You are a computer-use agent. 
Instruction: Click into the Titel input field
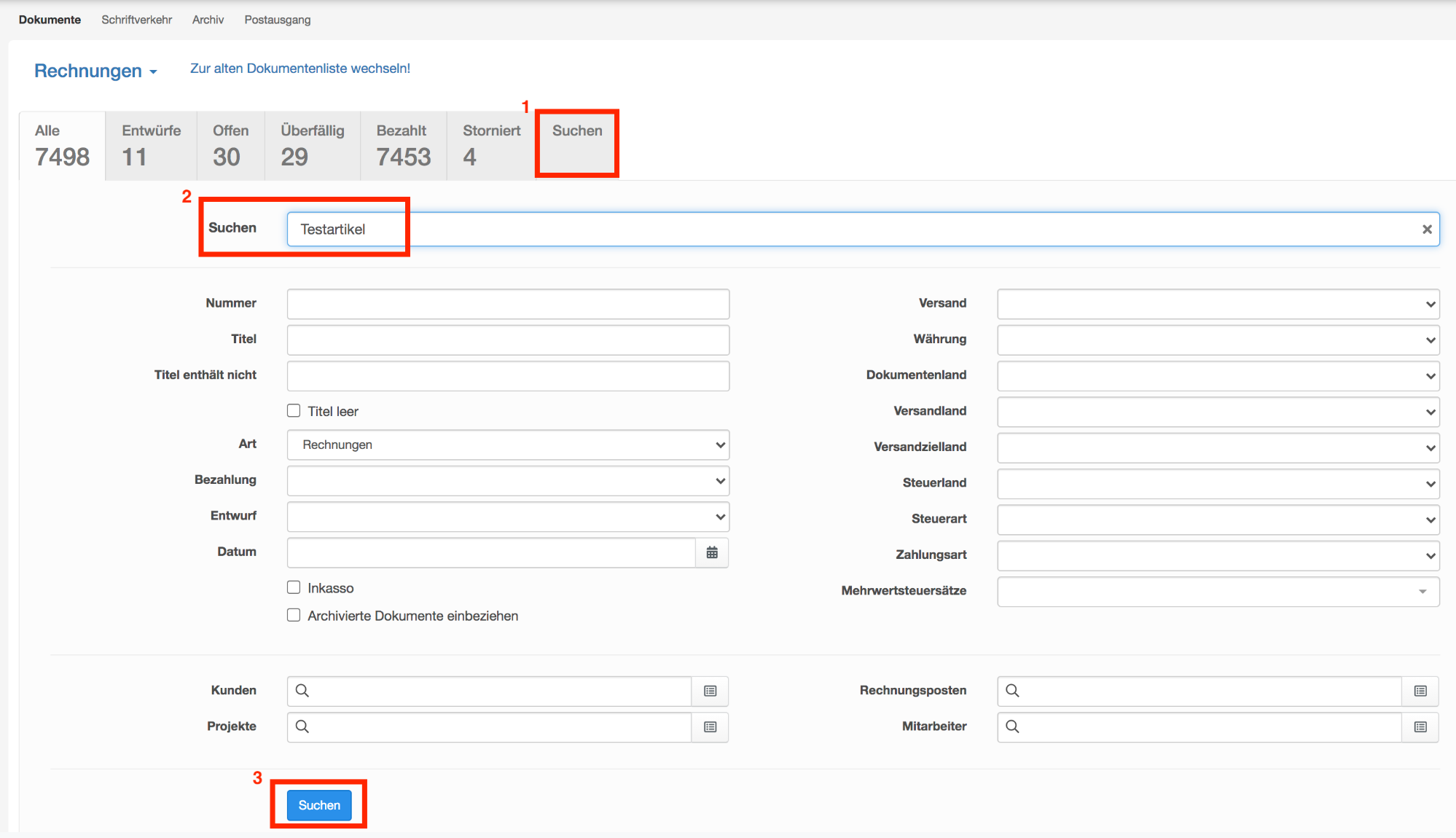tap(508, 340)
